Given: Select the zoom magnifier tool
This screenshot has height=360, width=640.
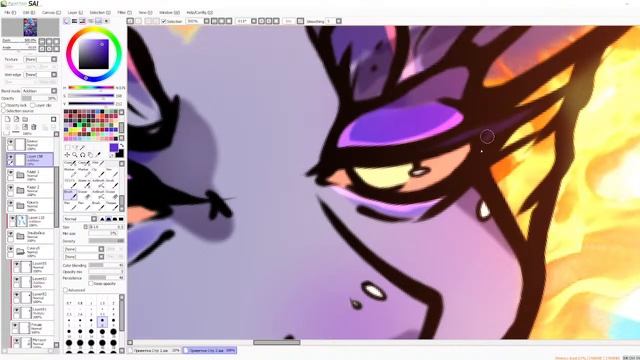Looking at the screenshot, I should (x=75, y=155).
